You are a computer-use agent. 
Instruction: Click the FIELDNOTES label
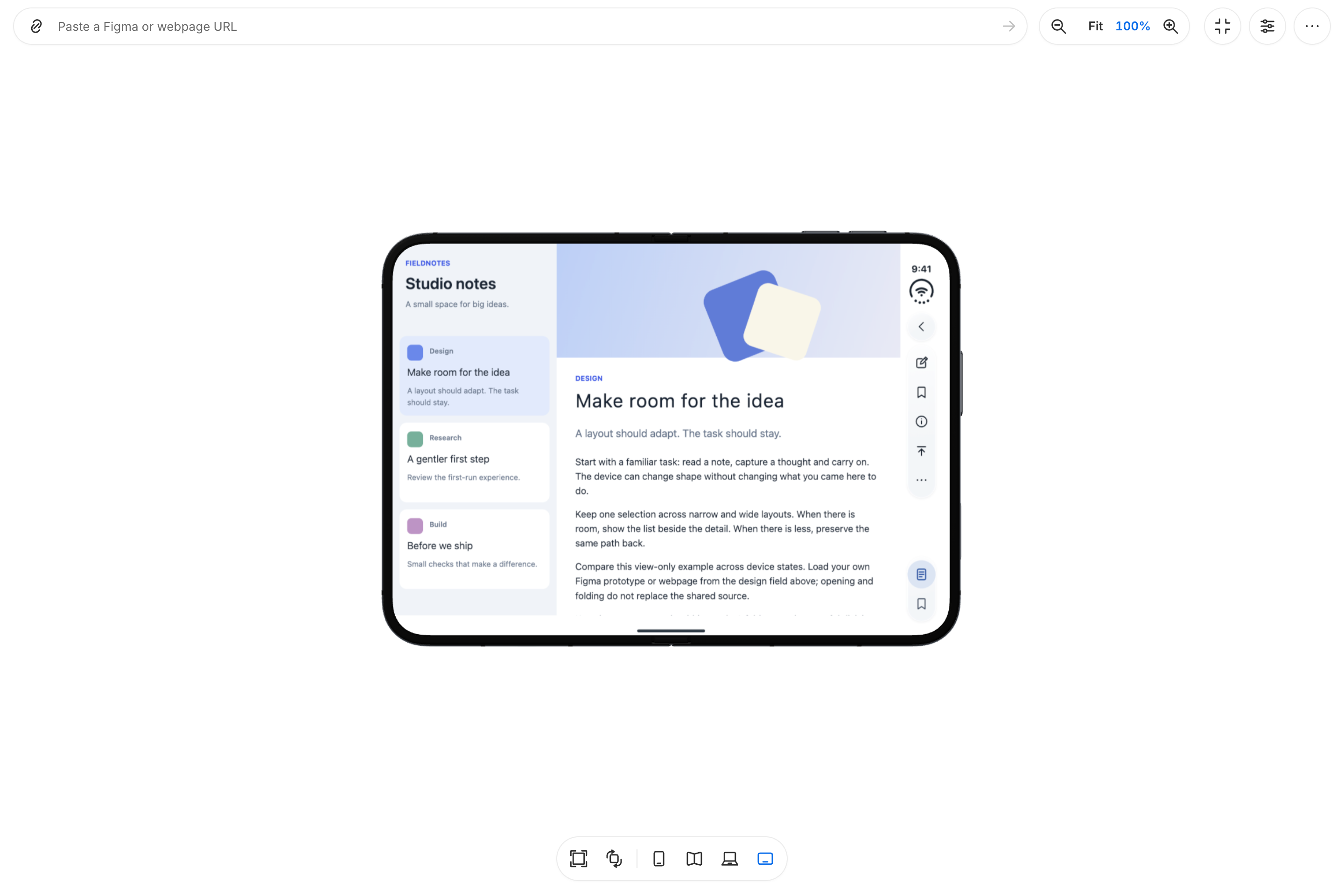427,263
